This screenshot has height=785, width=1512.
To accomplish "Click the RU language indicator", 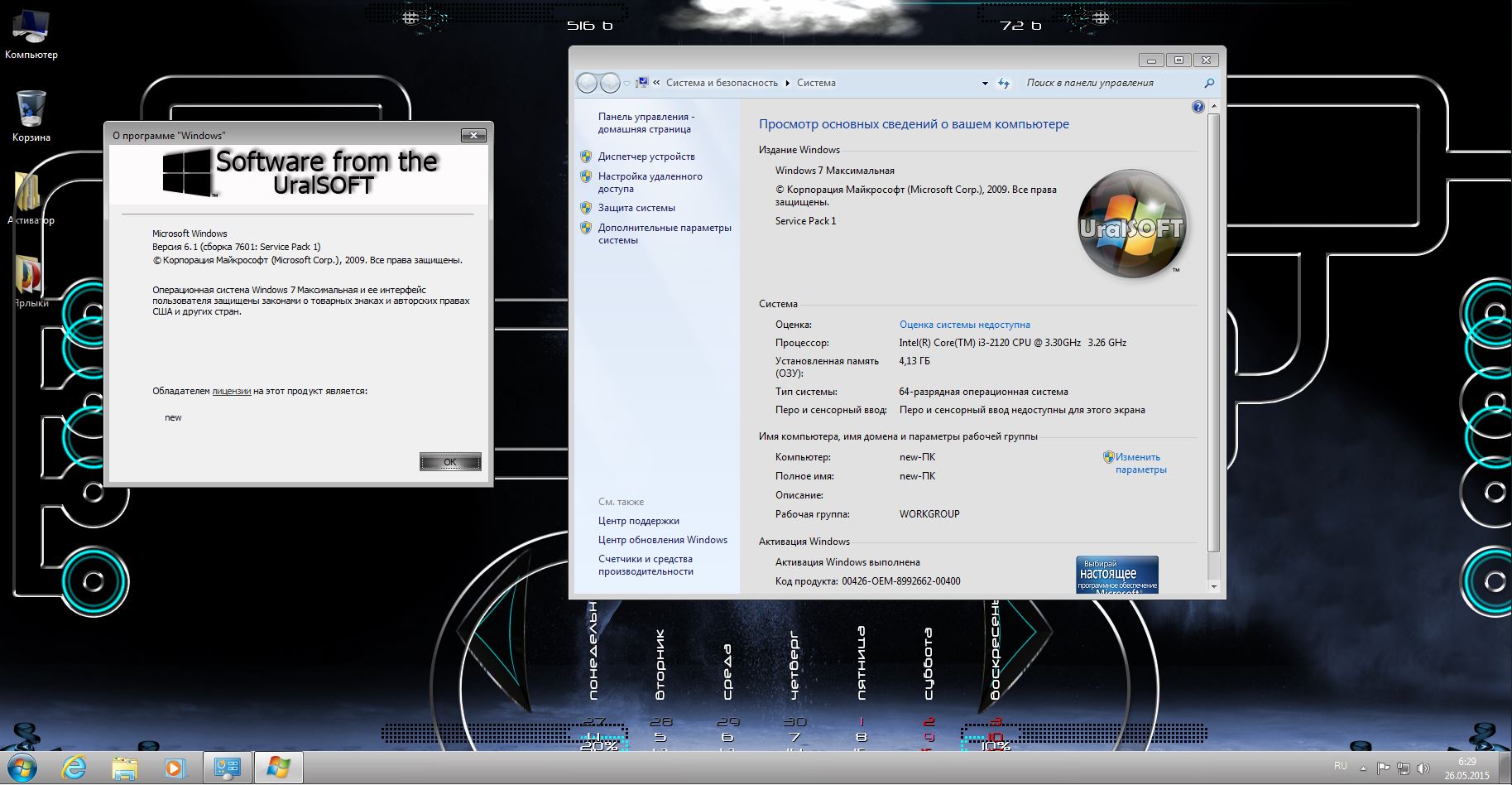I will coord(1340,766).
